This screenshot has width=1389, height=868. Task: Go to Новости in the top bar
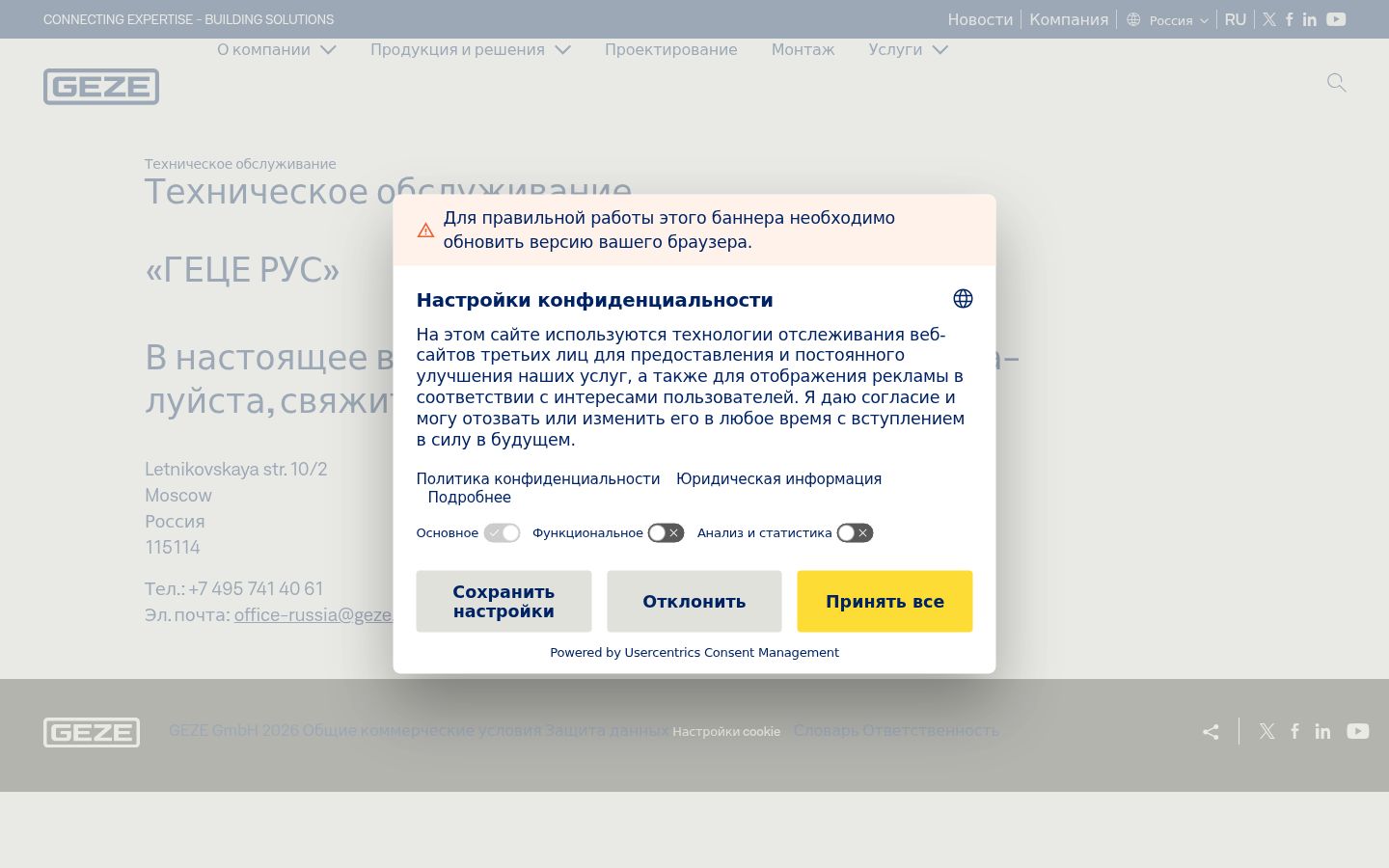(x=980, y=19)
